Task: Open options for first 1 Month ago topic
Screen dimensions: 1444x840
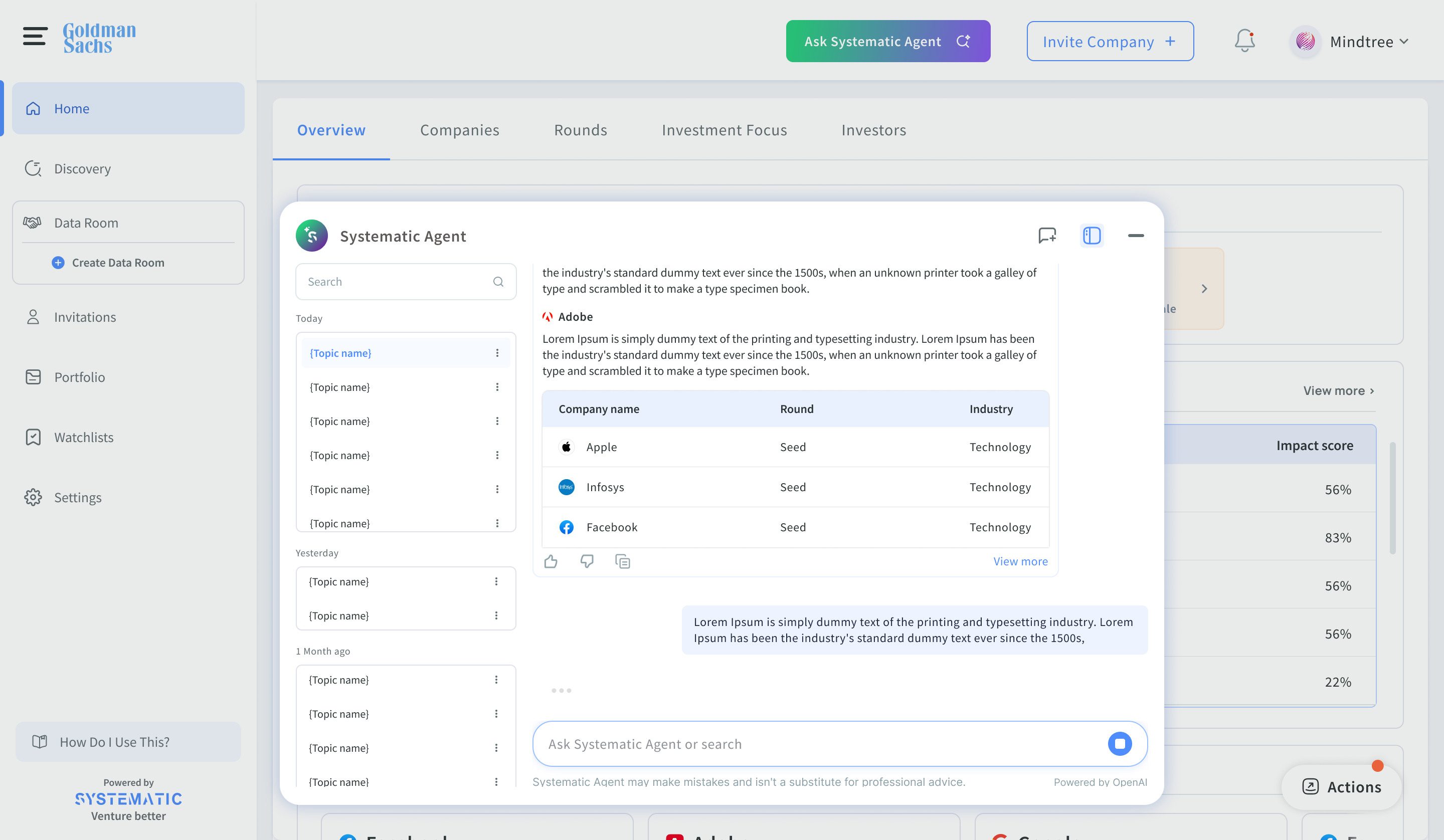Action: point(496,679)
